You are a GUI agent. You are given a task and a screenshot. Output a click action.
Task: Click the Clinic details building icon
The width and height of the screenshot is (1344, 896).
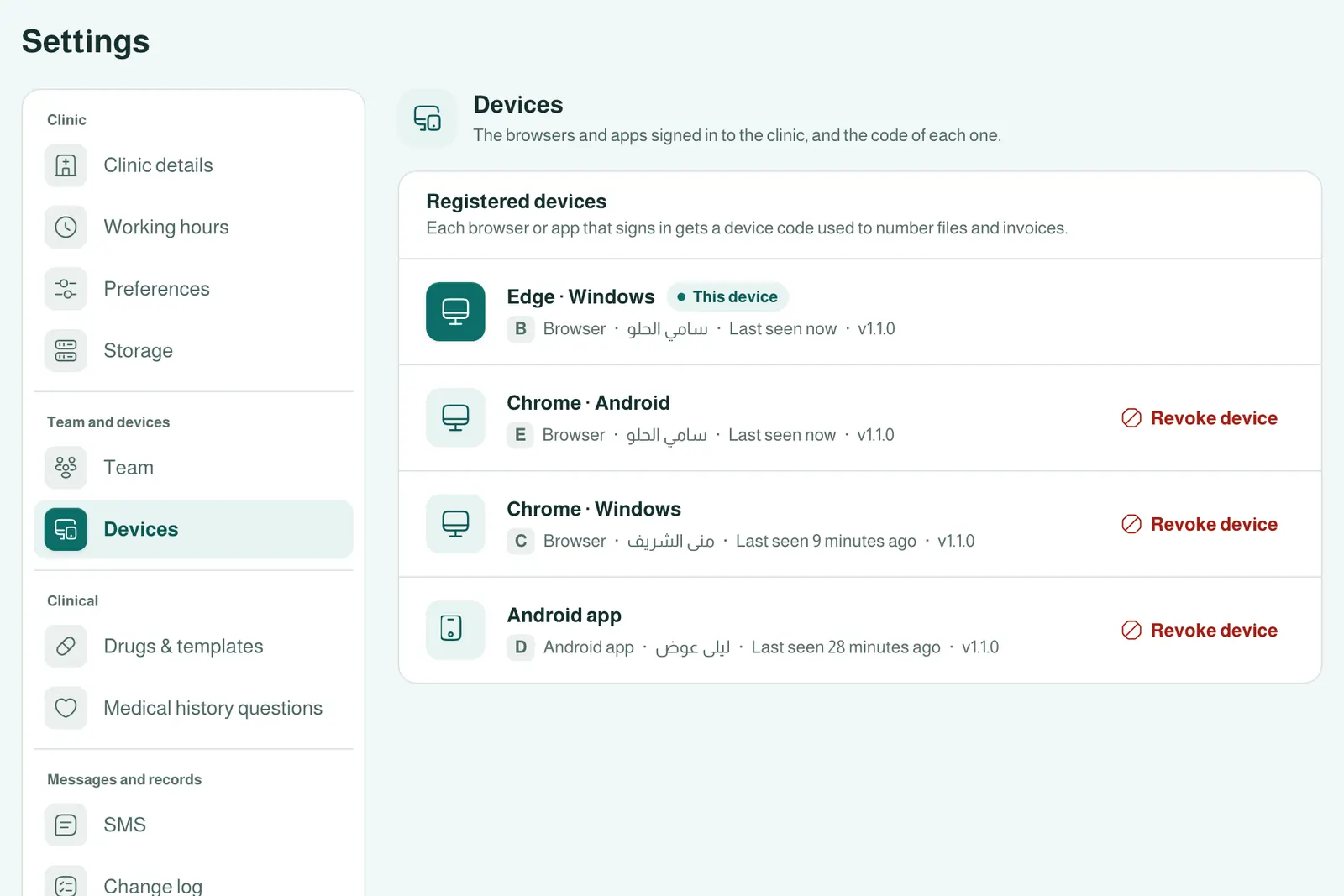tap(66, 165)
